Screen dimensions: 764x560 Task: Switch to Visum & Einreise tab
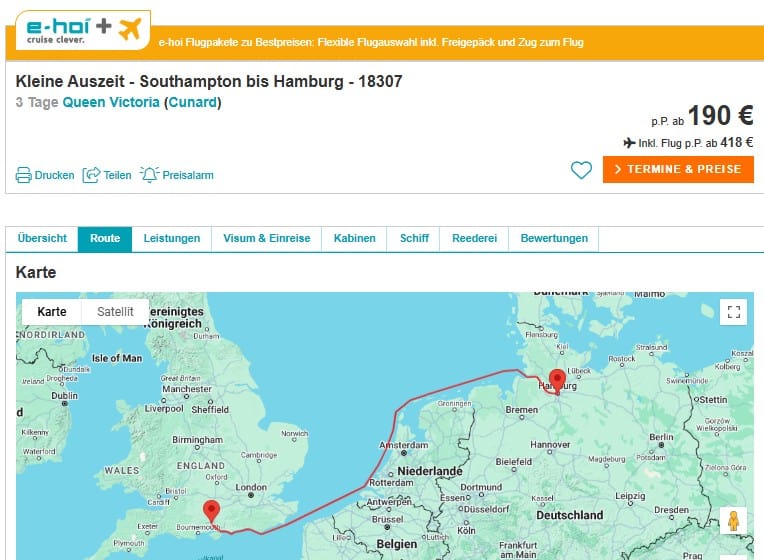coord(266,239)
